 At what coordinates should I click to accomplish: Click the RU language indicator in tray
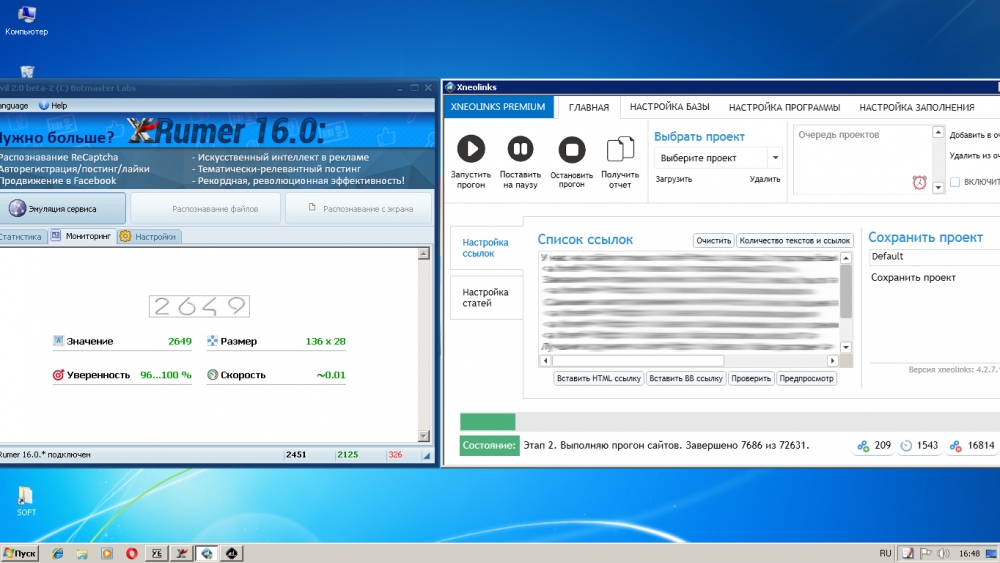tap(885, 553)
